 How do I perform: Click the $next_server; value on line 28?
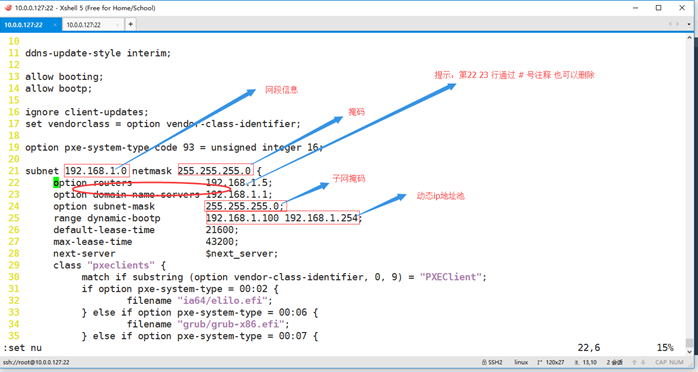coord(242,254)
